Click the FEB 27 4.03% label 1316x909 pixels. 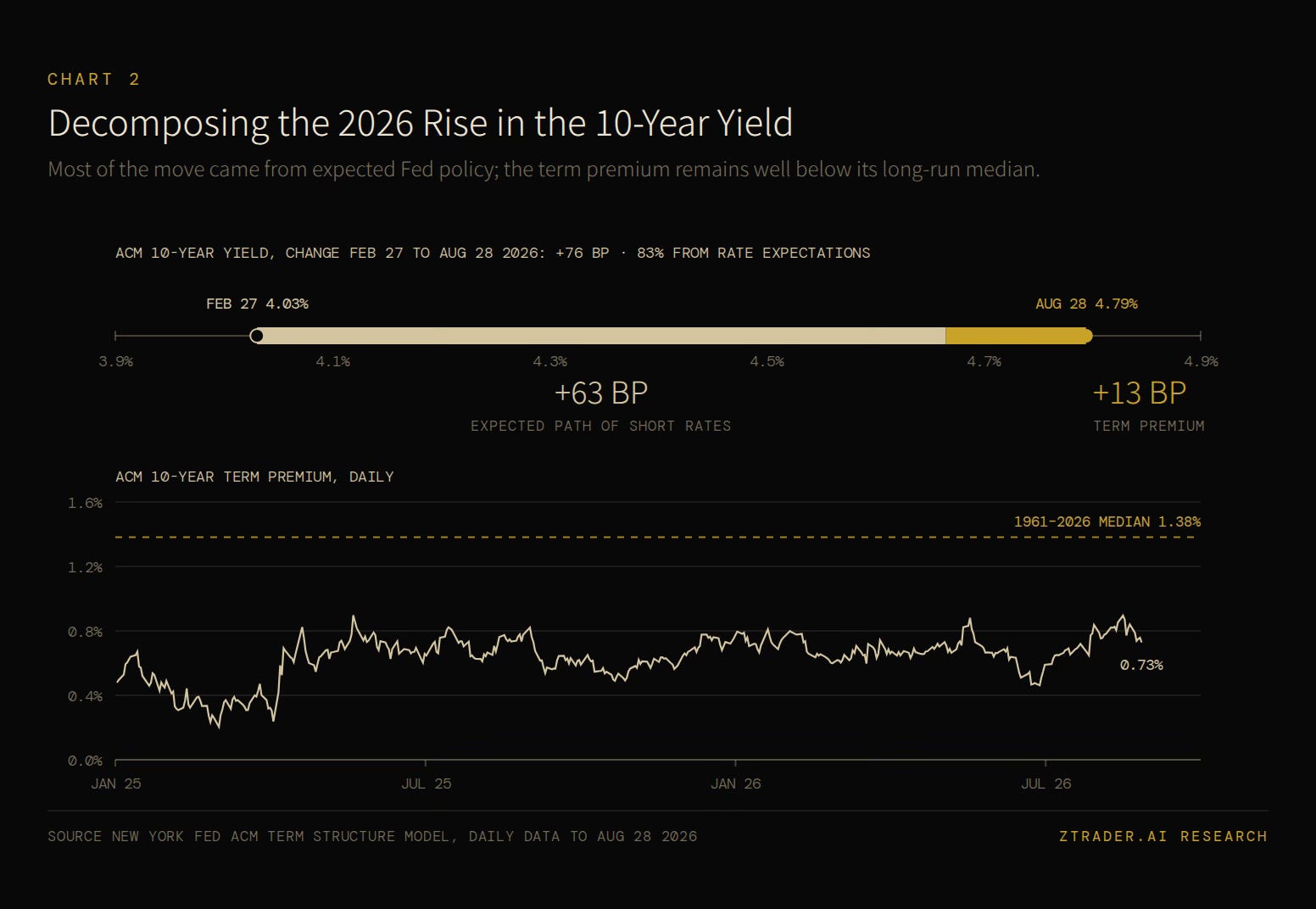click(257, 304)
